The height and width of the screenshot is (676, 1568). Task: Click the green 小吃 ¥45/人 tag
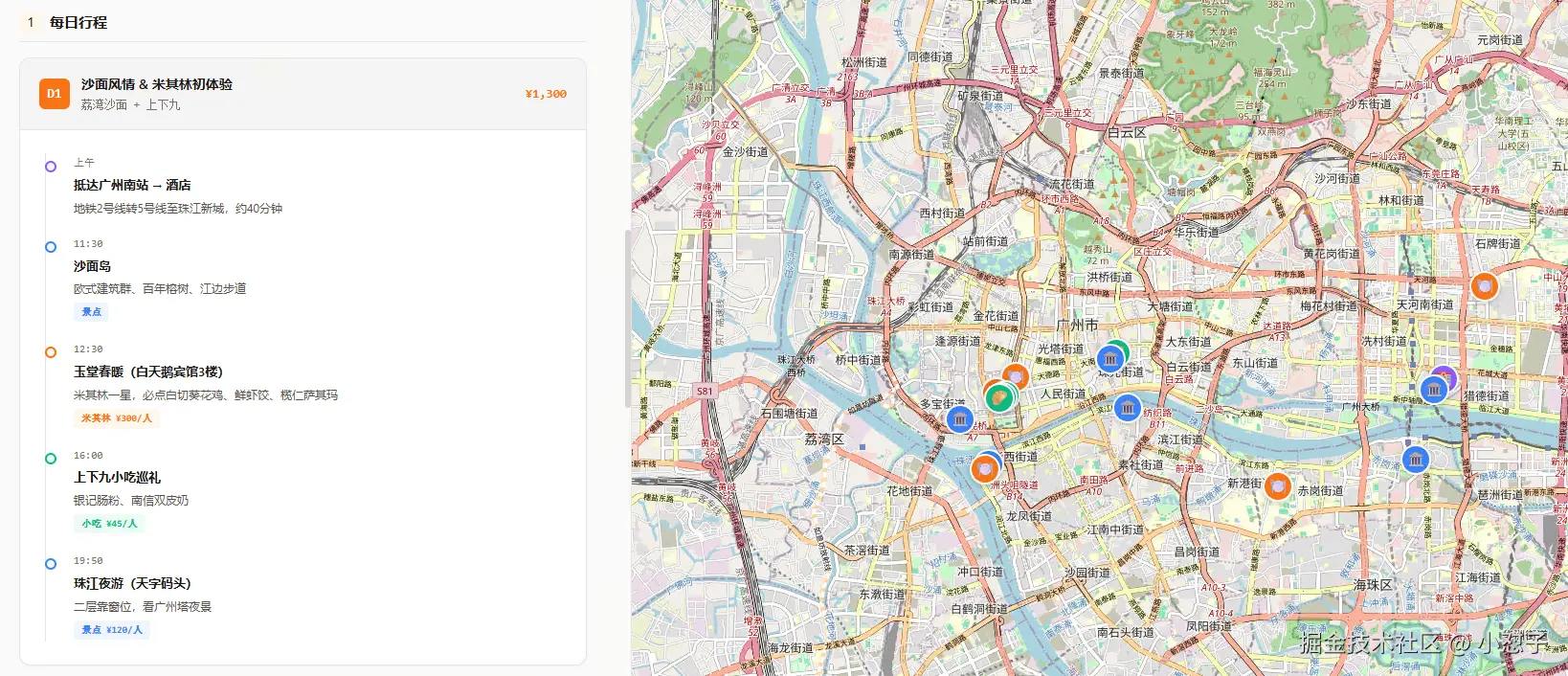109,524
